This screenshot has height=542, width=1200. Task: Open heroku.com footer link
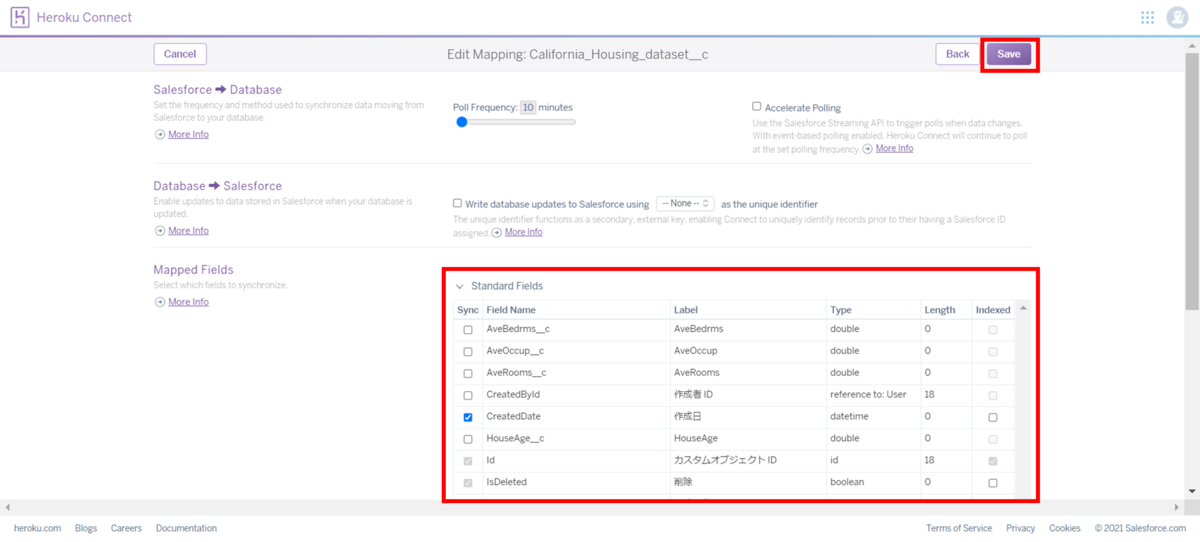tap(37, 528)
